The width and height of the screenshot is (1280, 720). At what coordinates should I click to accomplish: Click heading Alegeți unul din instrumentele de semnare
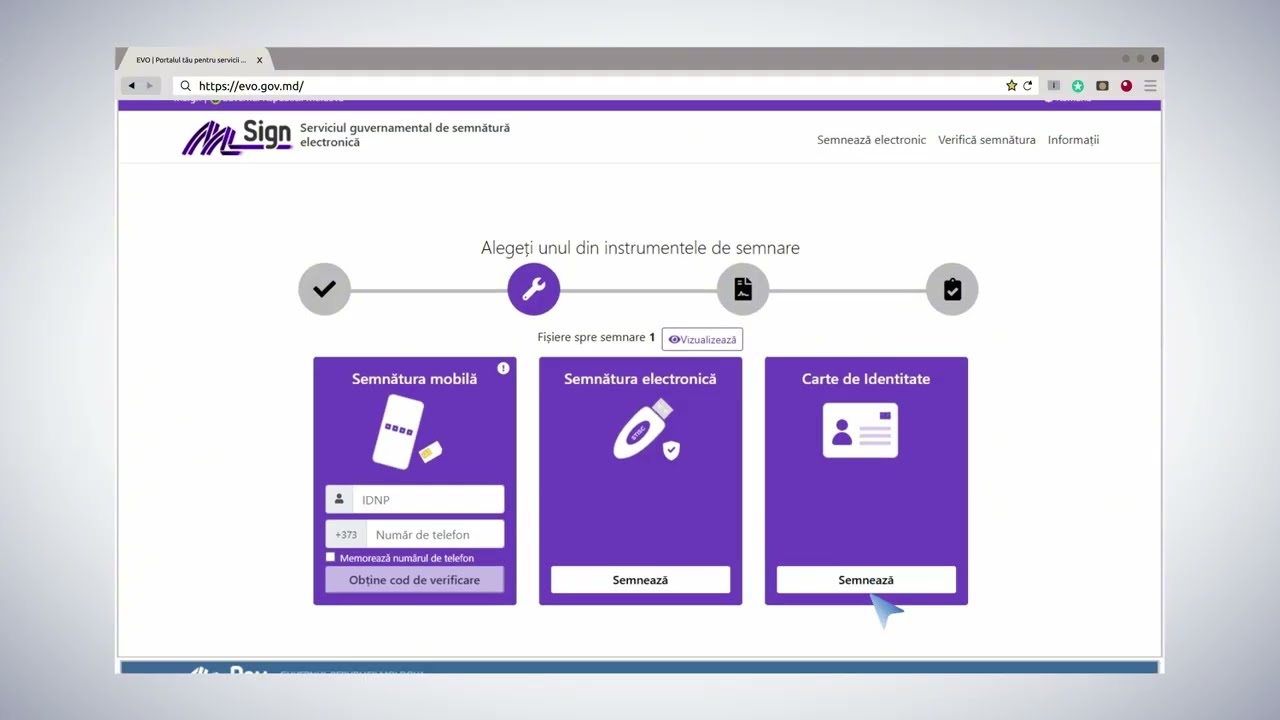click(x=640, y=248)
